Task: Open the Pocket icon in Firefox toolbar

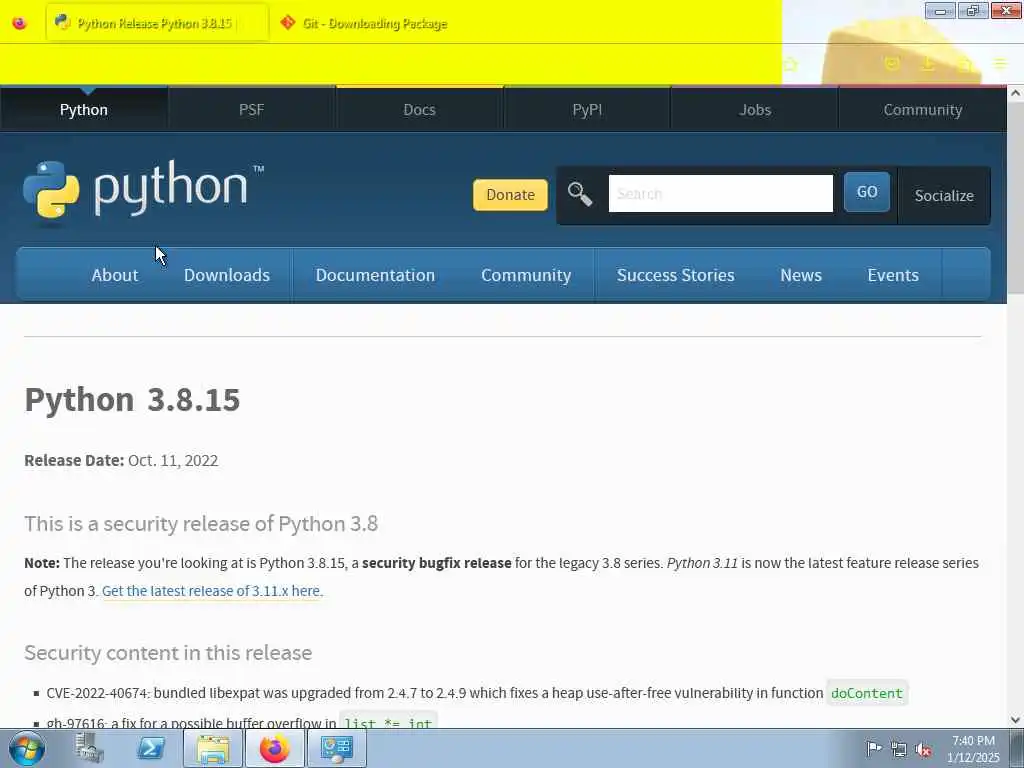Action: coord(891,63)
